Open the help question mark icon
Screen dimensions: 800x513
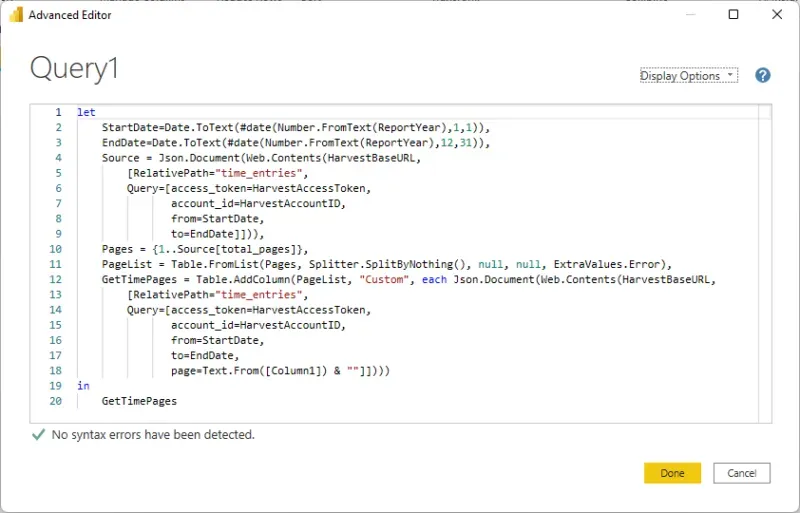[763, 76]
